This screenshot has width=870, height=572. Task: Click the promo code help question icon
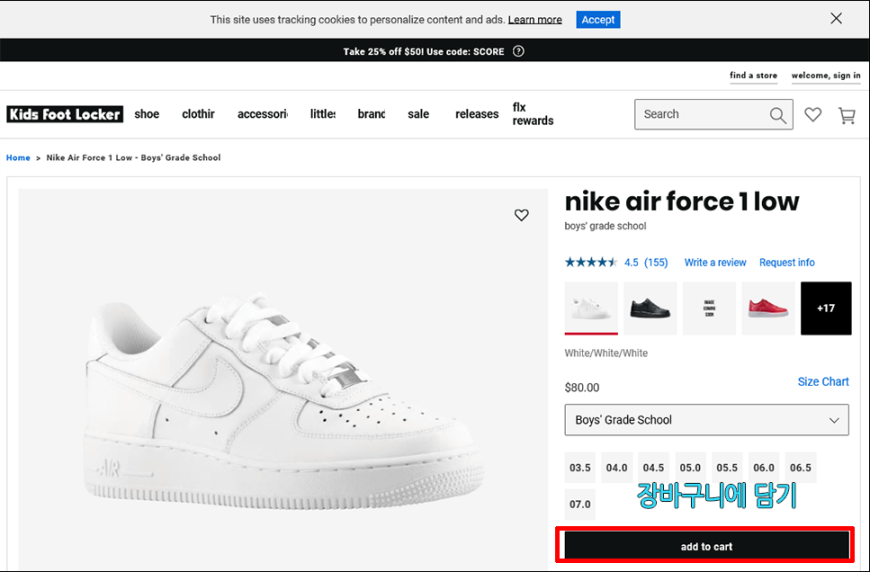(x=518, y=51)
